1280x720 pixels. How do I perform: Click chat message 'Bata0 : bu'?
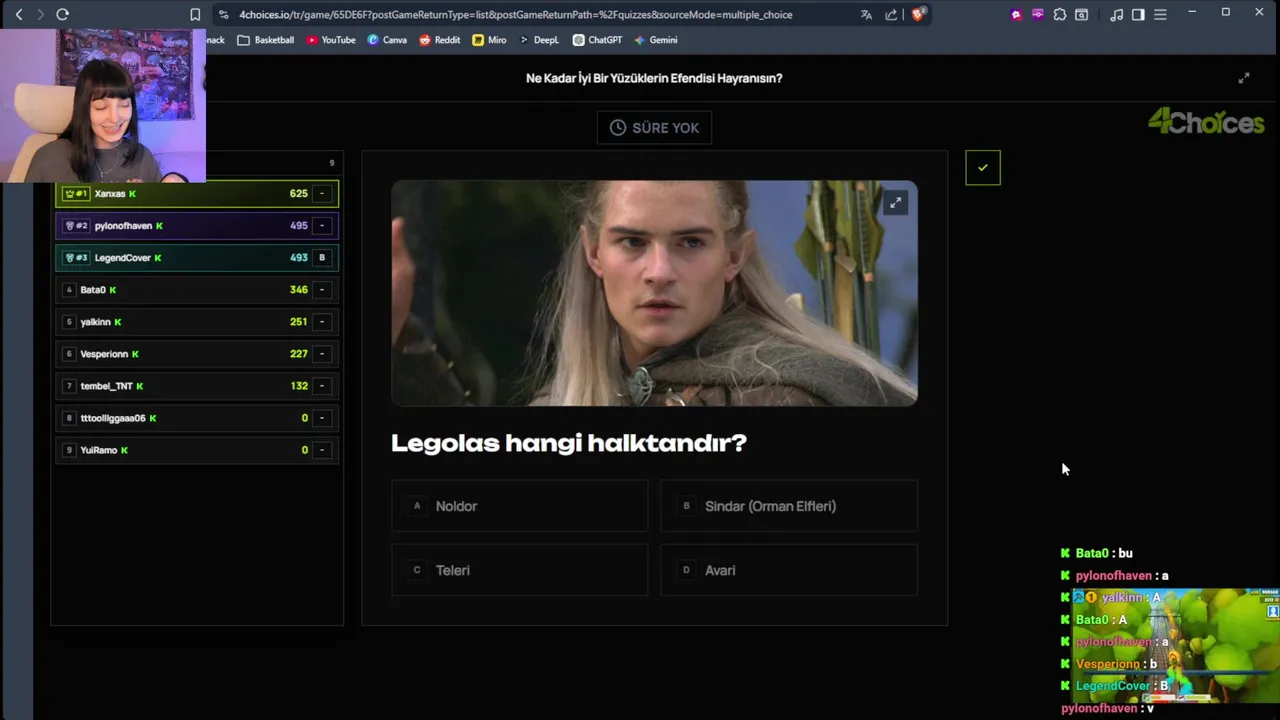pos(1097,553)
